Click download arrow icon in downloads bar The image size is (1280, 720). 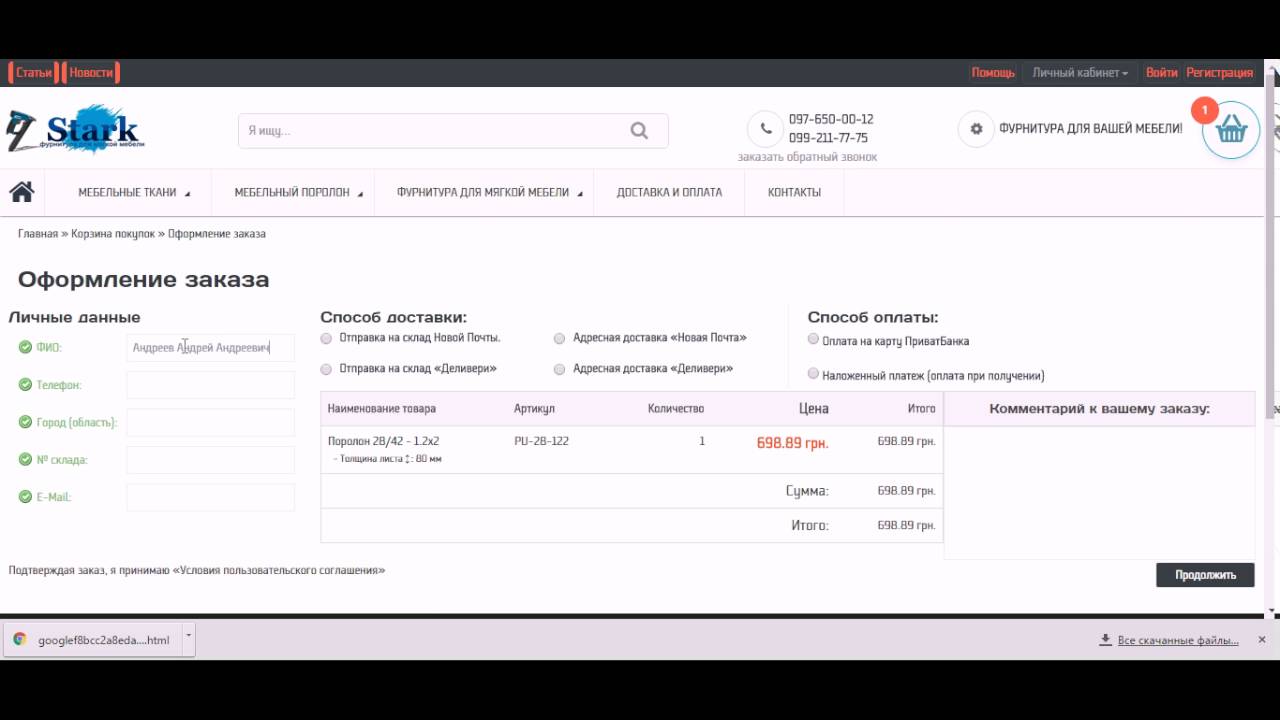tap(1105, 640)
